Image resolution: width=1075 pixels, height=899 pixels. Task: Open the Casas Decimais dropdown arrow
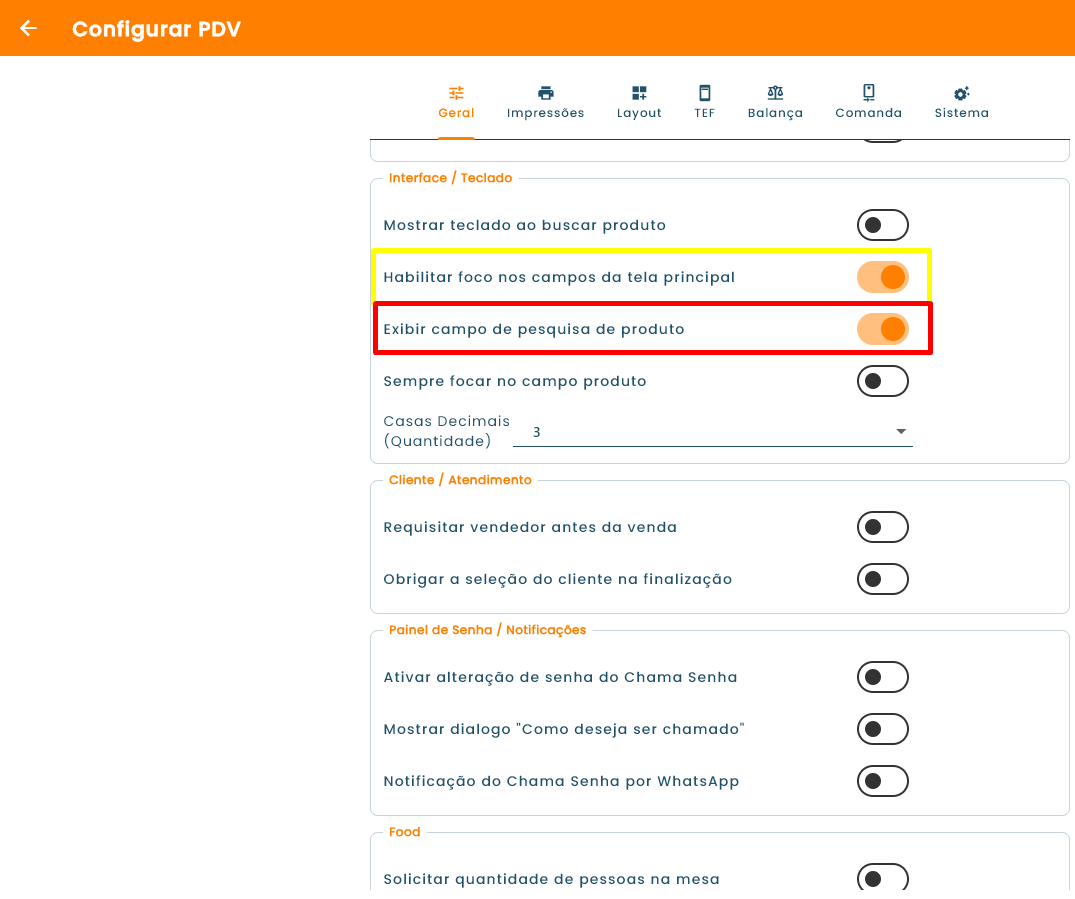(901, 431)
